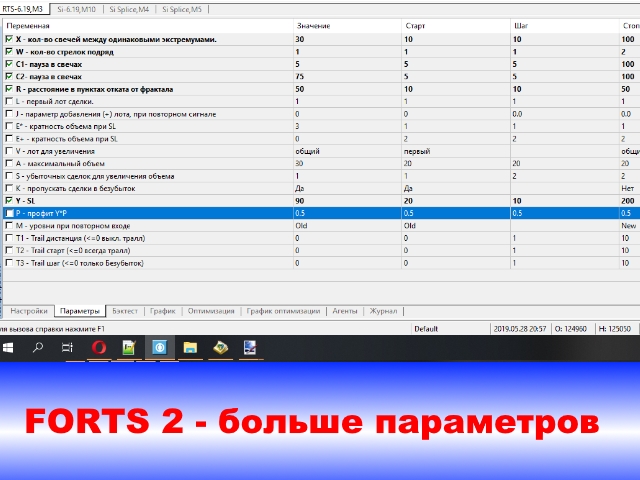Enable L first lot parameter checkbox
640x480 pixels.
click(9, 101)
